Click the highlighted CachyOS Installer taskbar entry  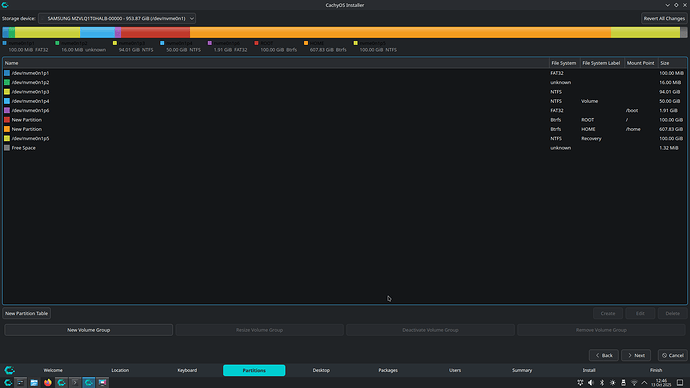[88, 382]
